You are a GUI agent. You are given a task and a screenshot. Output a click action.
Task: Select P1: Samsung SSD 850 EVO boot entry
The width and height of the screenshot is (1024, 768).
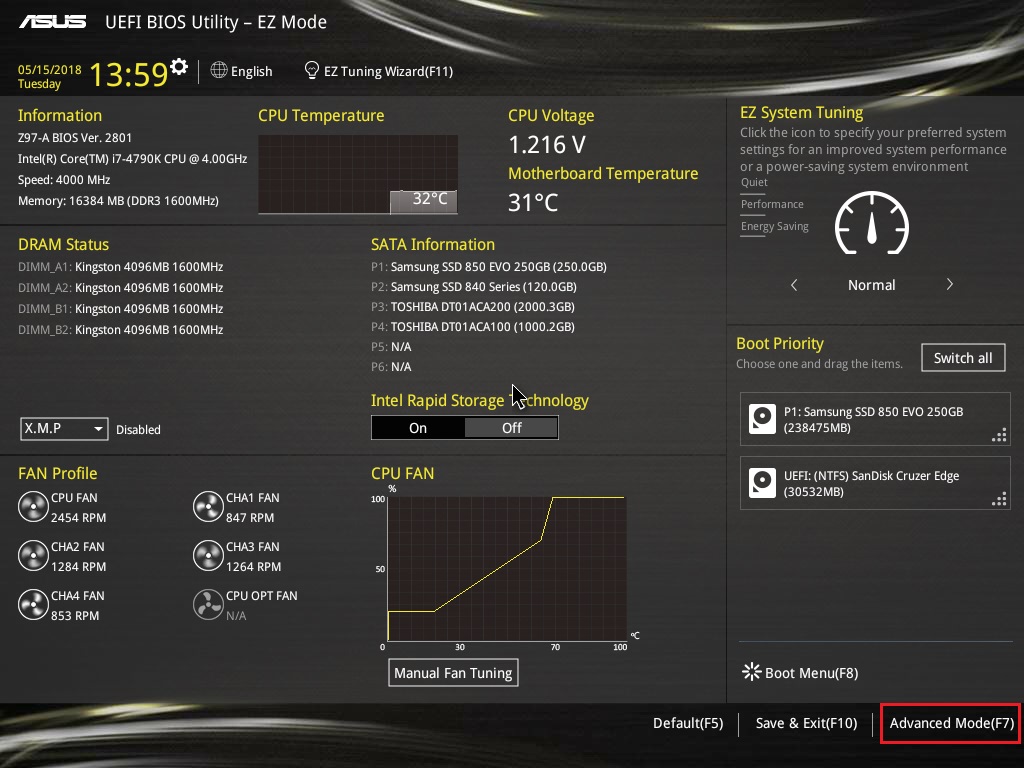click(x=875, y=419)
